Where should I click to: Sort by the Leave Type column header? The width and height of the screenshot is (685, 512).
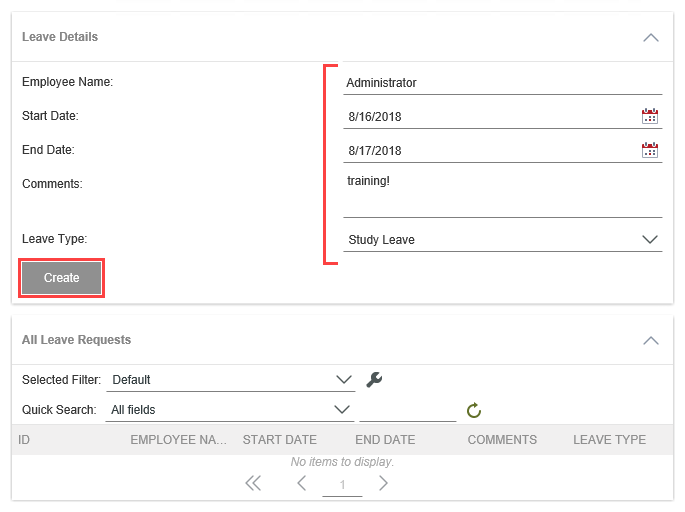(609, 439)
